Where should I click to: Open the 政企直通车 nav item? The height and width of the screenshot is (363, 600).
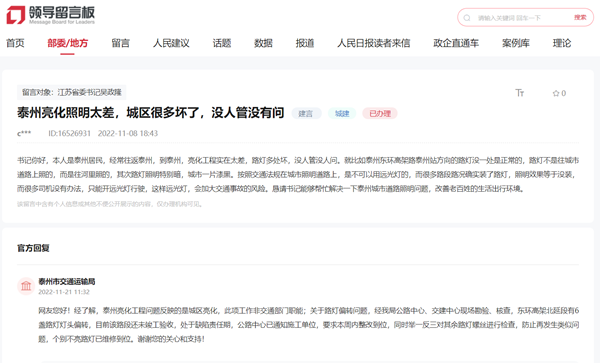[456, 43]
